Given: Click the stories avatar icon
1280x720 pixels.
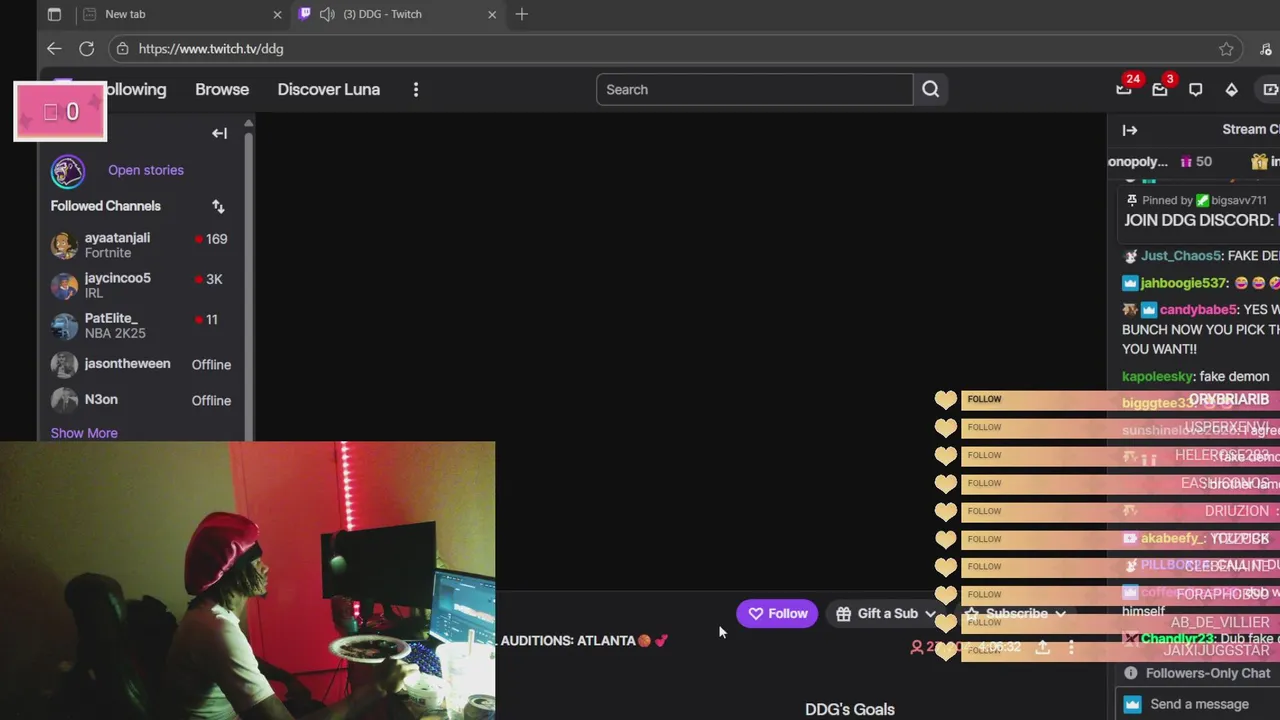Looking at the screenshot, I should [68, 171].
